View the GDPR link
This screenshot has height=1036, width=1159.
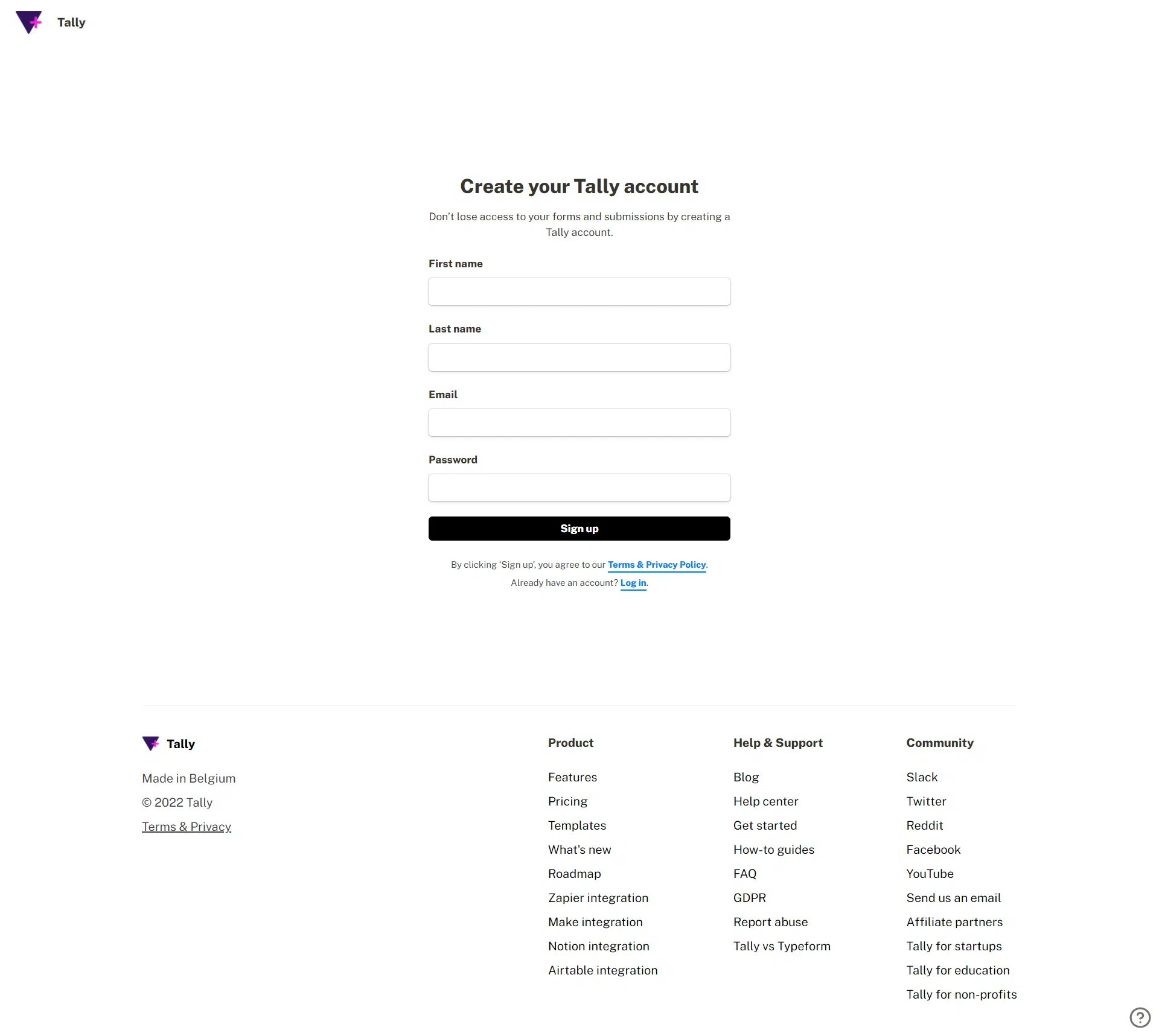pyautogui.click(x=750, y=898)
